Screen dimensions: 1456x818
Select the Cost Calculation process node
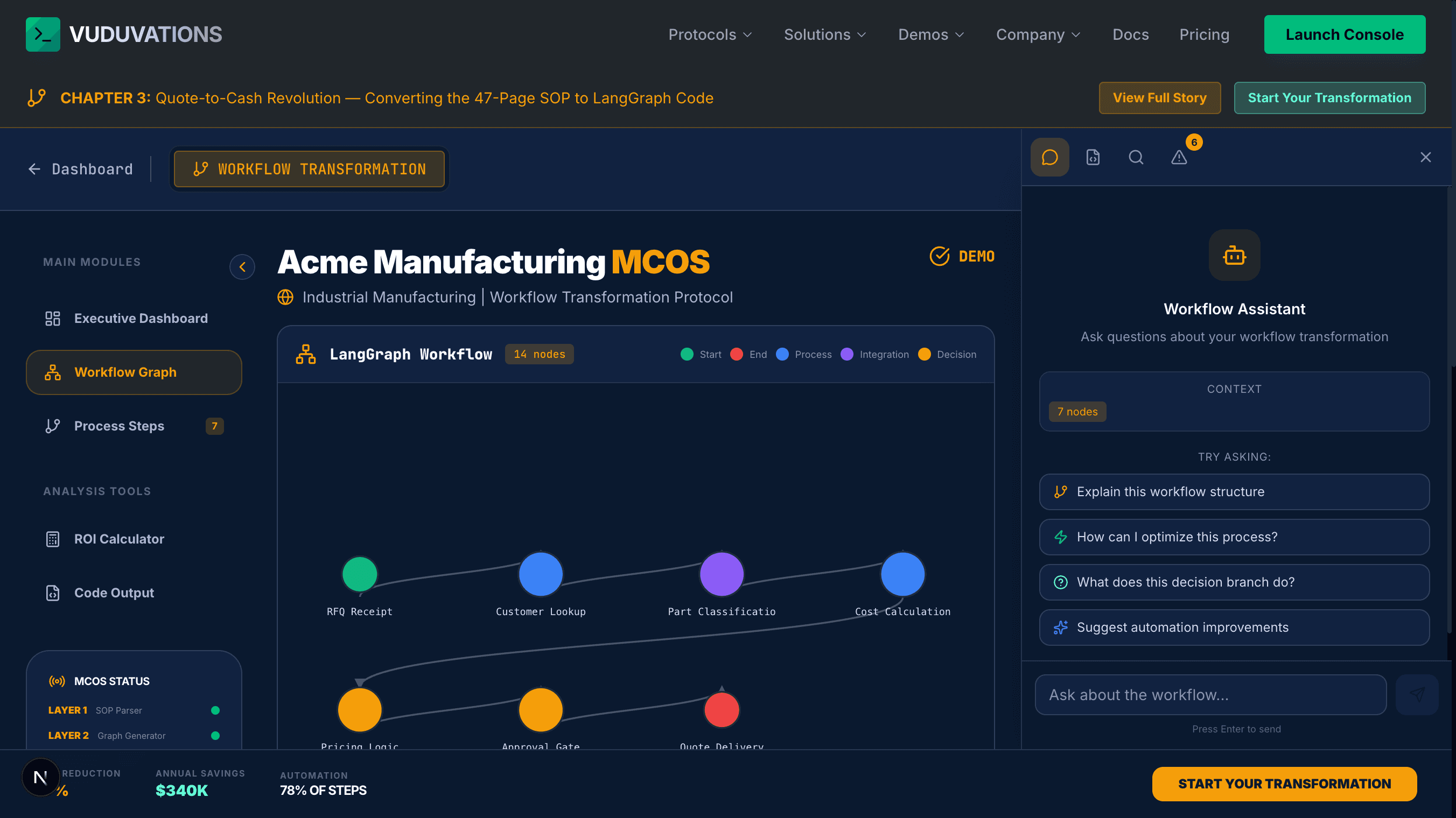(902, 574)
